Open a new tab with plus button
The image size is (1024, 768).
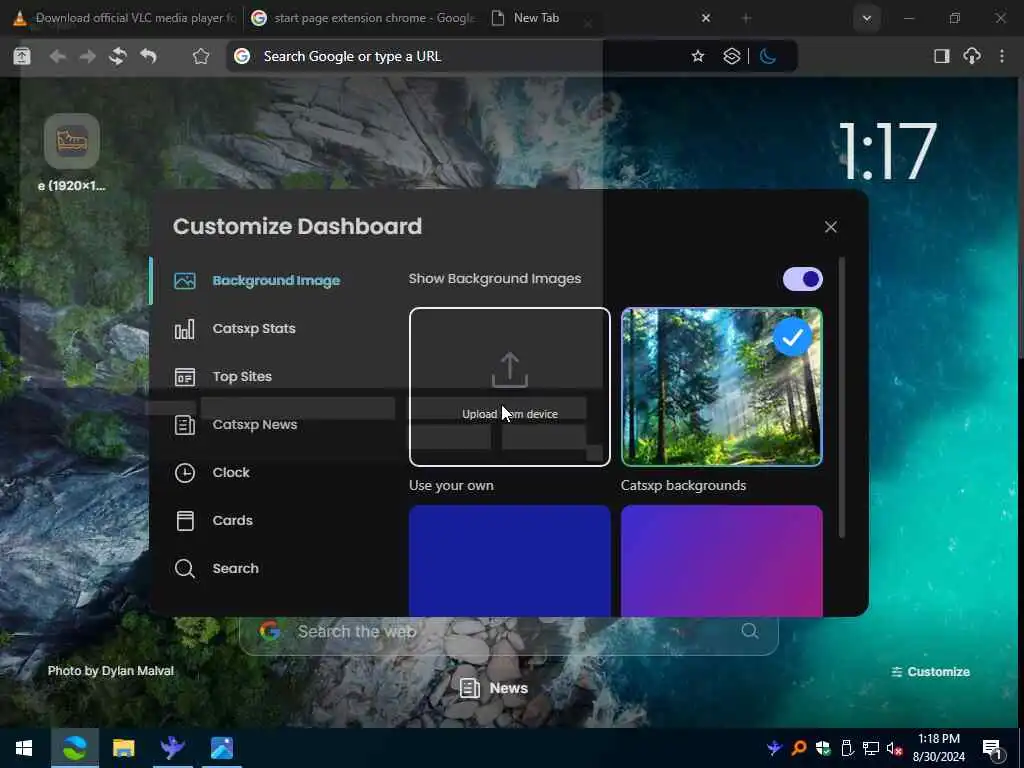(x=746, y=18)
